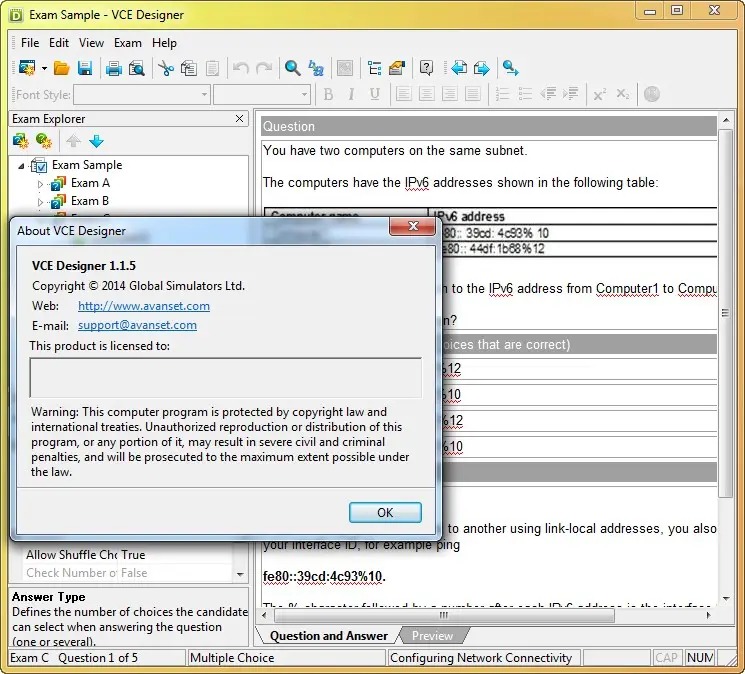Collapse the Exam Sample tree node

click(x=21, y=166)
